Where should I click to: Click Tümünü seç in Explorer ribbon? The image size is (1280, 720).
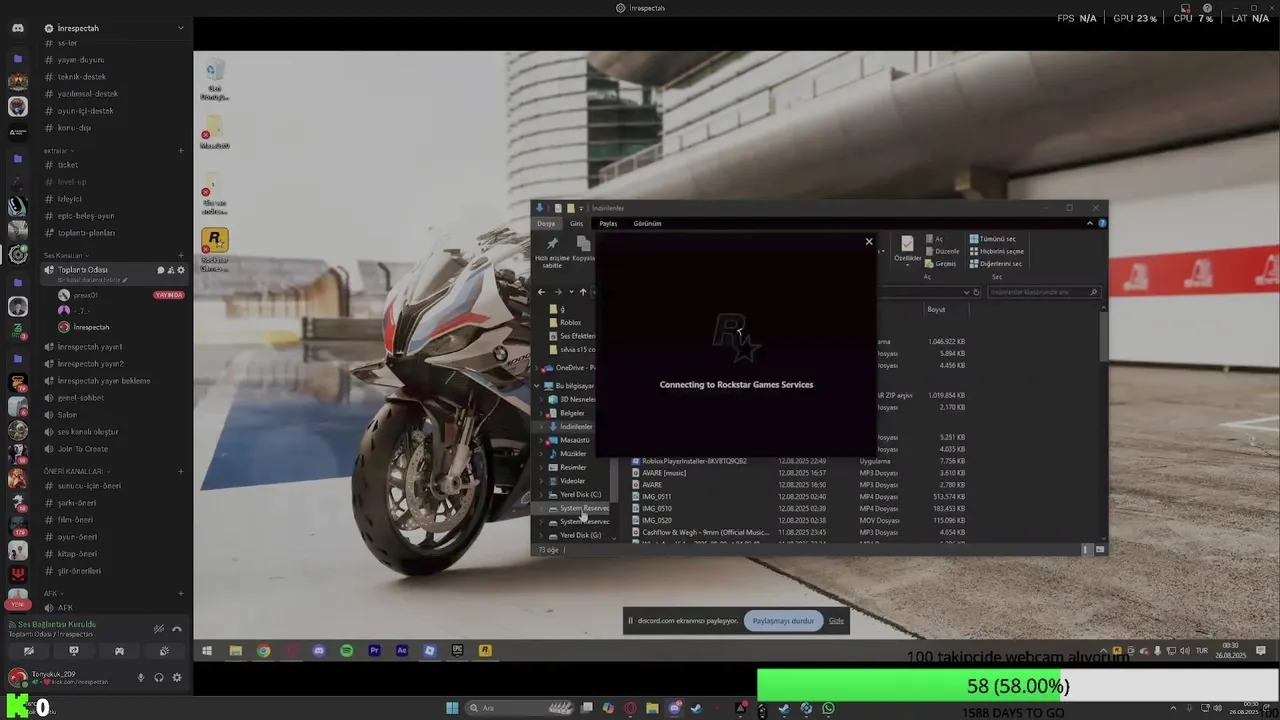pos(993,239)
